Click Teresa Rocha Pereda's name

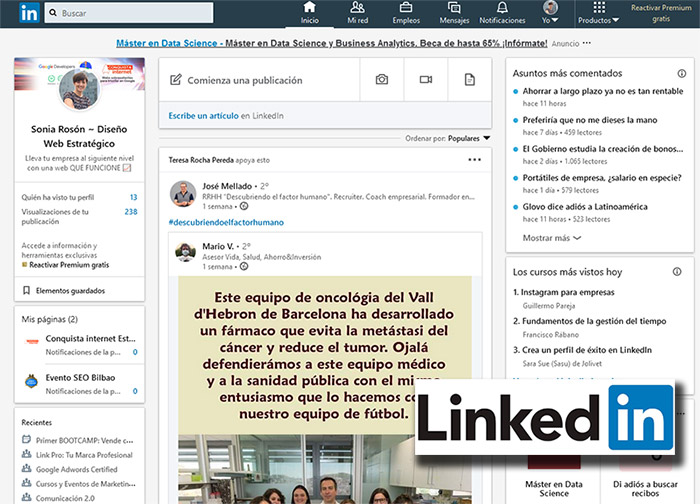pos(201,160)
